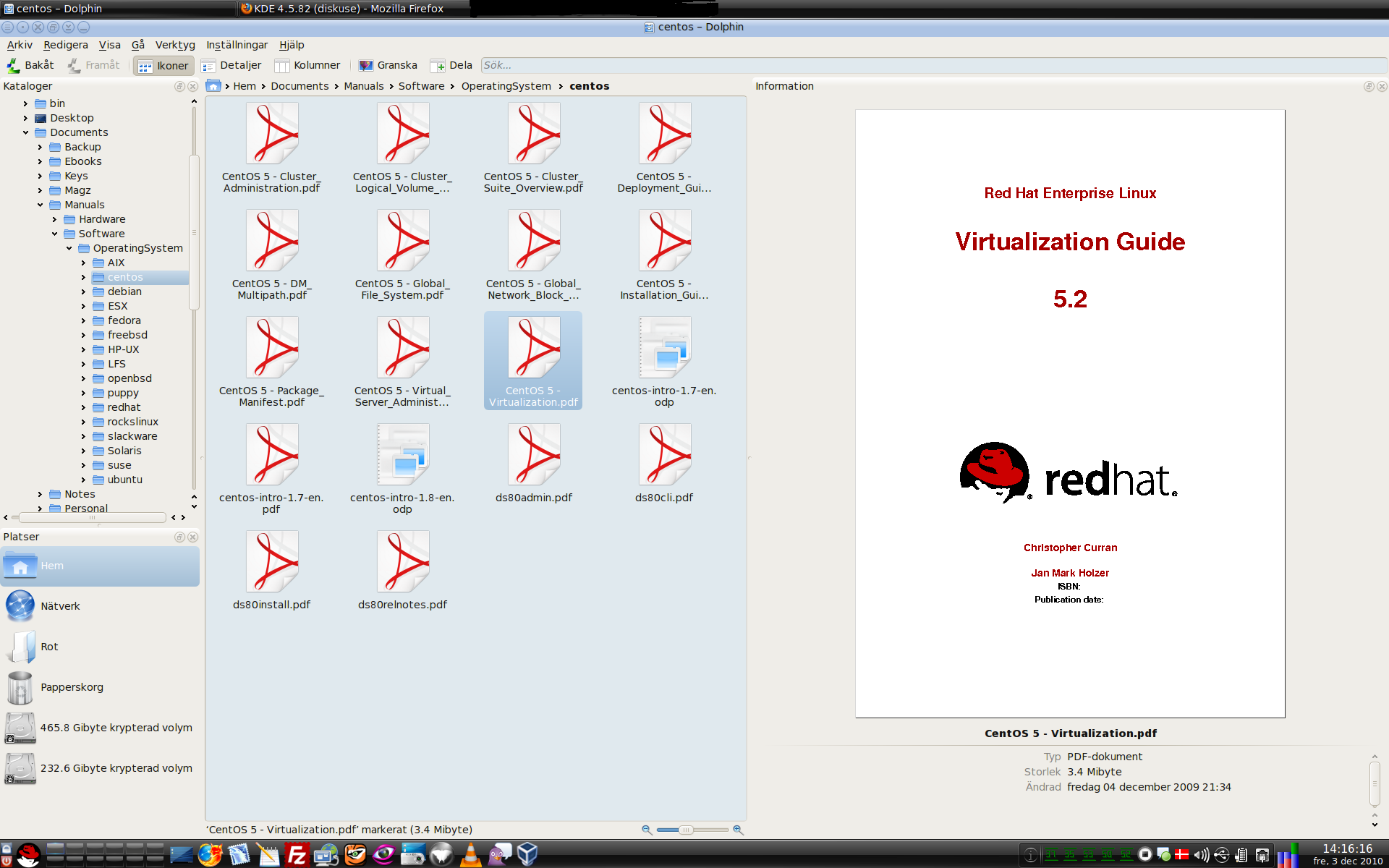Open the Visa menu

[110, 45]
